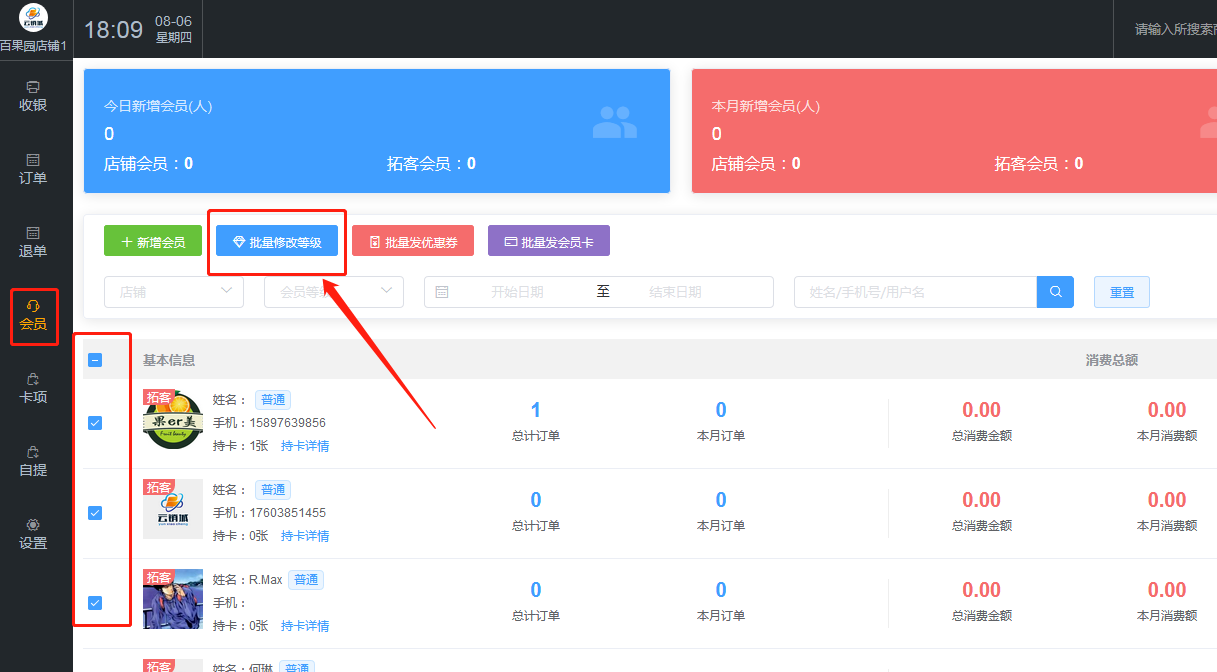
Task: Open the 订单 orders section
Action: [33, 169]
